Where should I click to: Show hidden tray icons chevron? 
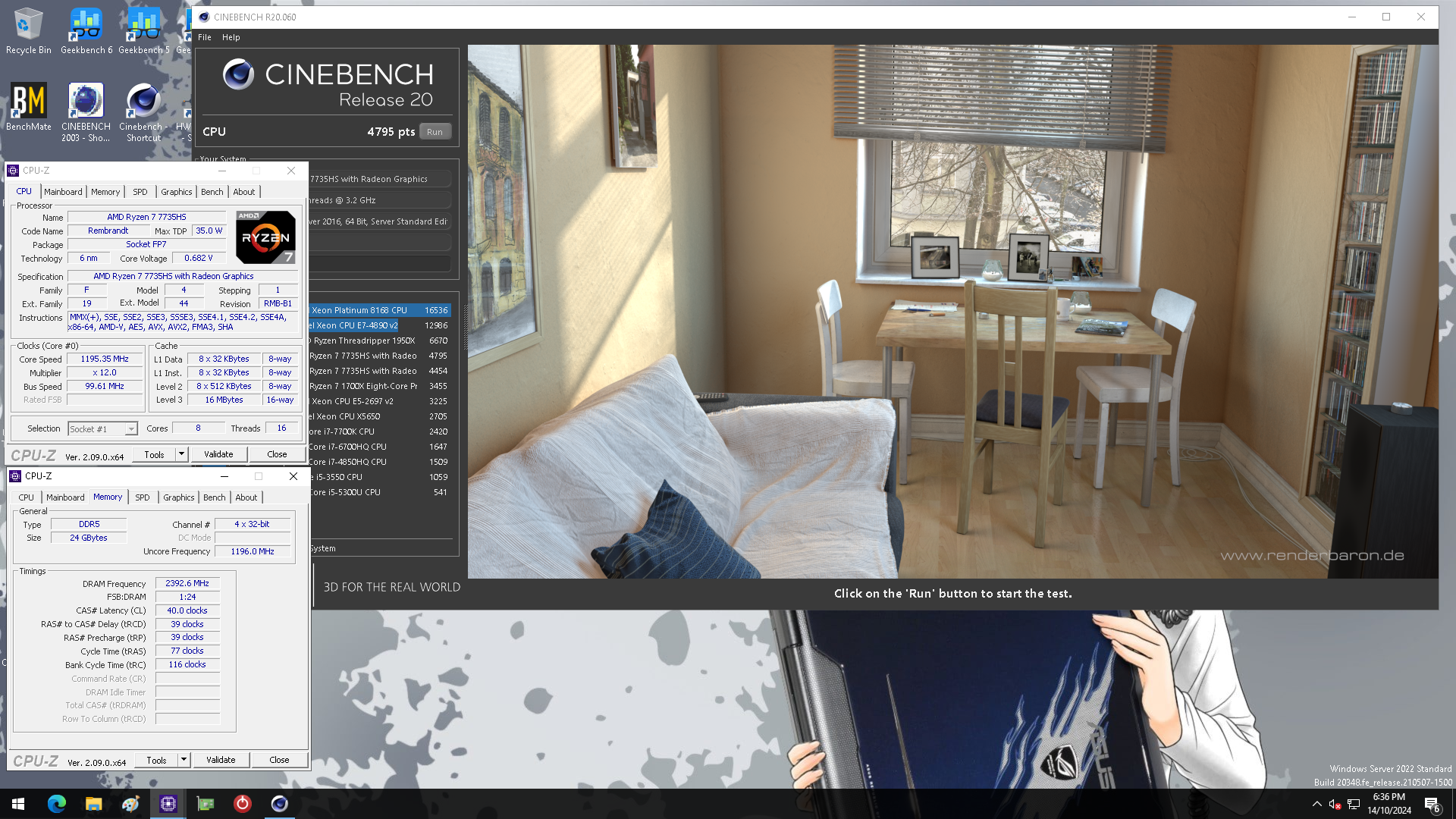[x=1316, y=805]
